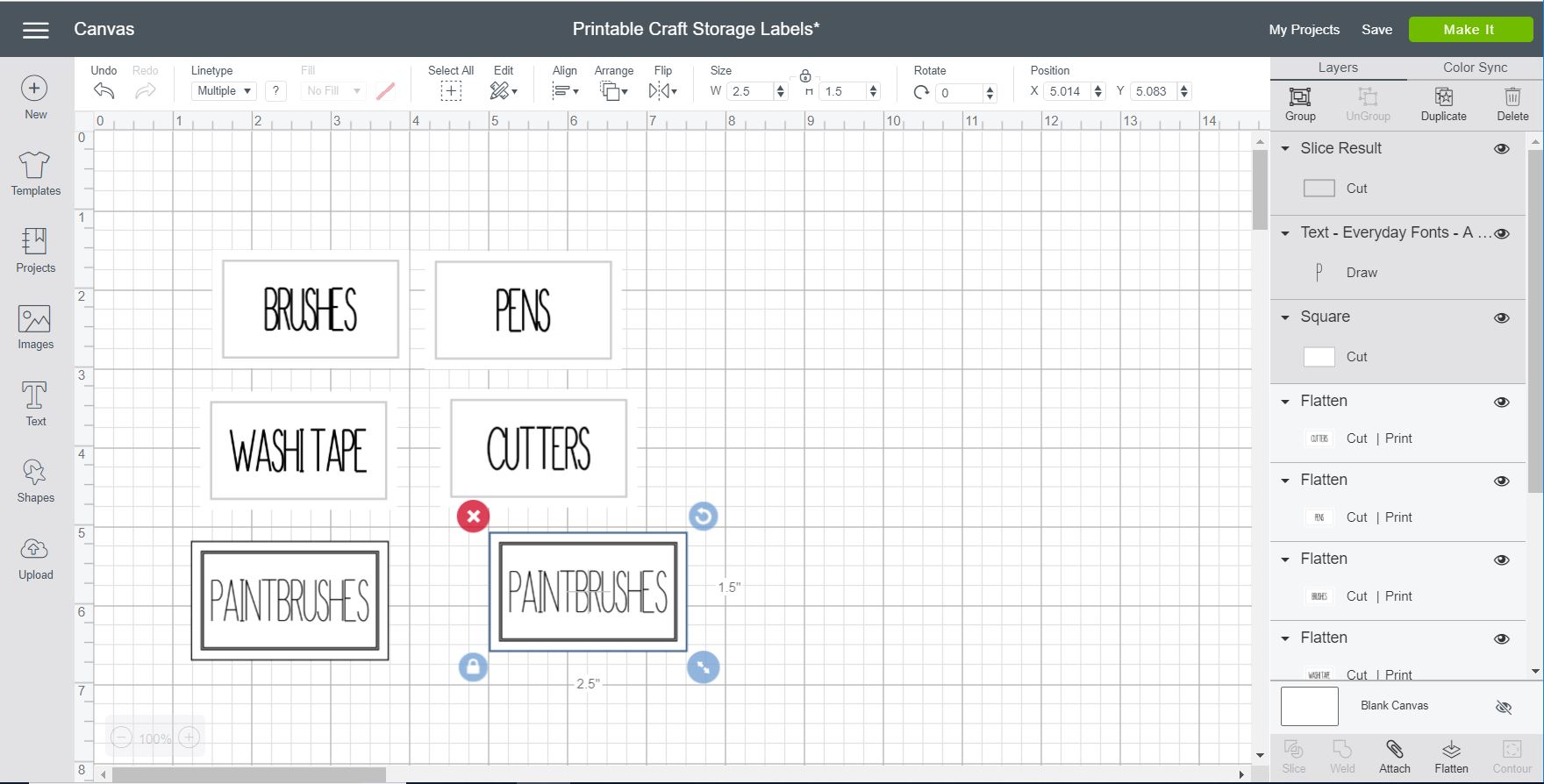Screen dimensions: 1544x784
Task: Open the Upload panel
Action: click(x=35, y=558)
